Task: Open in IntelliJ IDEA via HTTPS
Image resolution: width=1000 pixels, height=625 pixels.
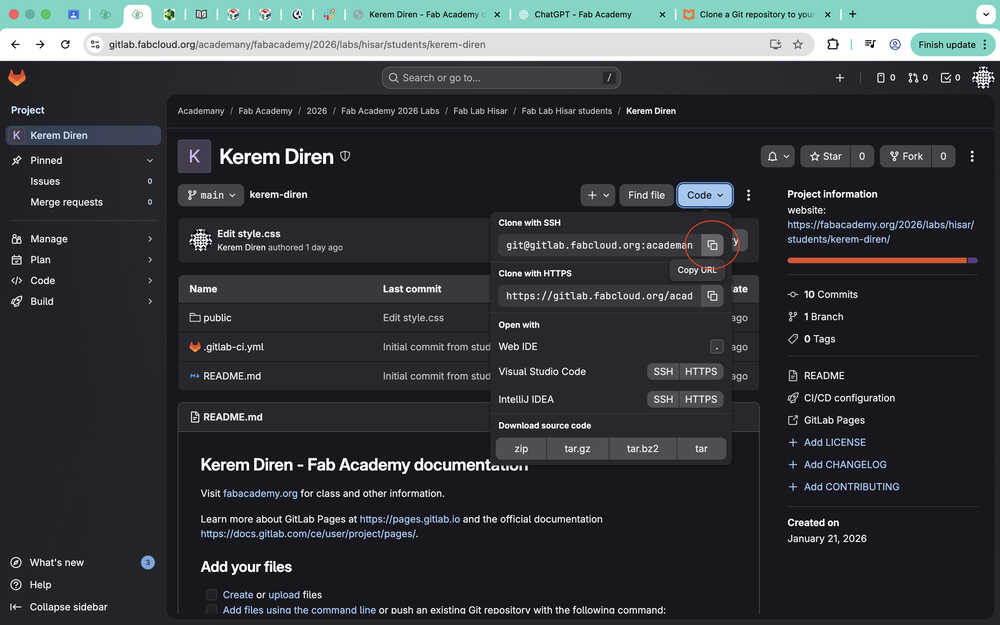Action: pos(701,400)
